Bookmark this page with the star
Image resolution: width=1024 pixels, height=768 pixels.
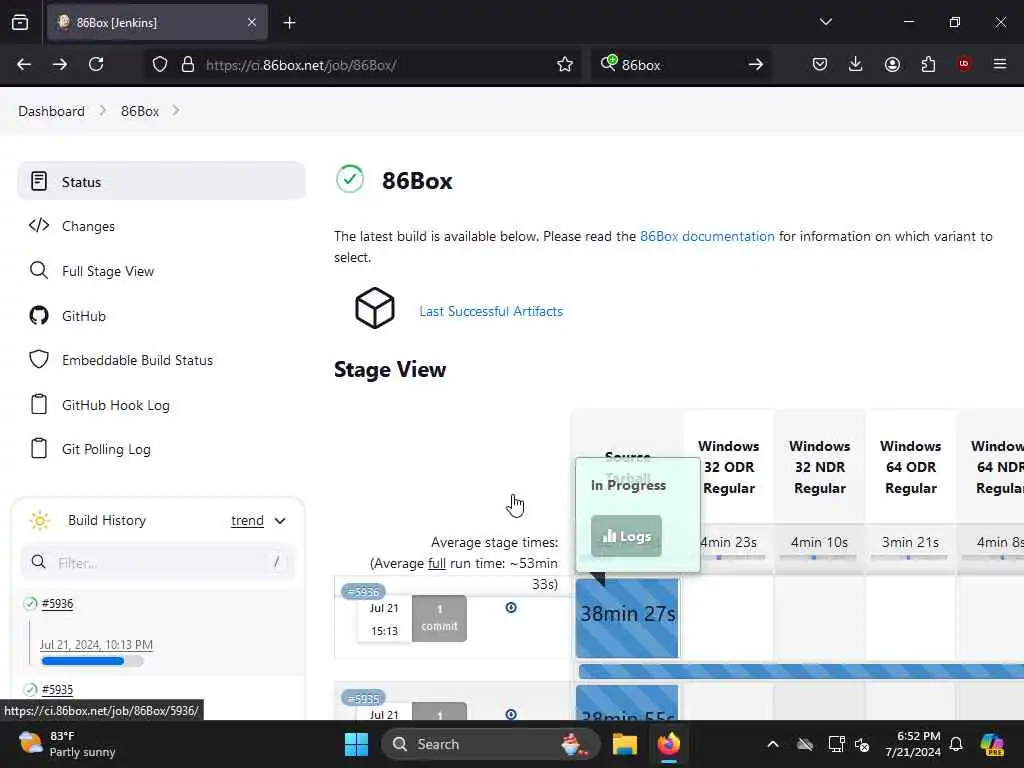tap(565, 64)
